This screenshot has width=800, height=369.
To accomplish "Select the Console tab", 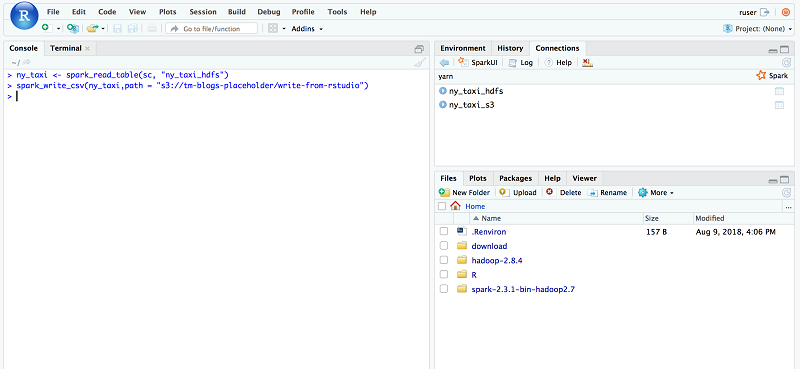I will tap(23, 48).
